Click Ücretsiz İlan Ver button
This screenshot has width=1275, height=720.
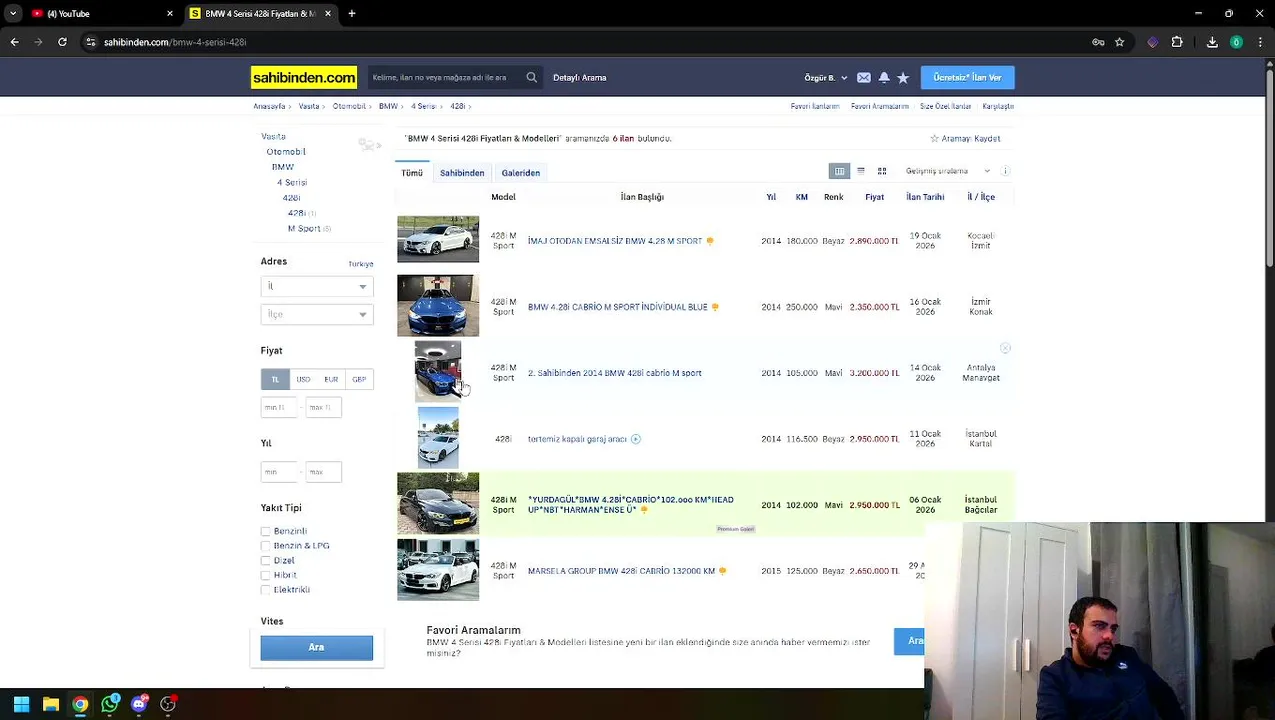click(967, 77)
